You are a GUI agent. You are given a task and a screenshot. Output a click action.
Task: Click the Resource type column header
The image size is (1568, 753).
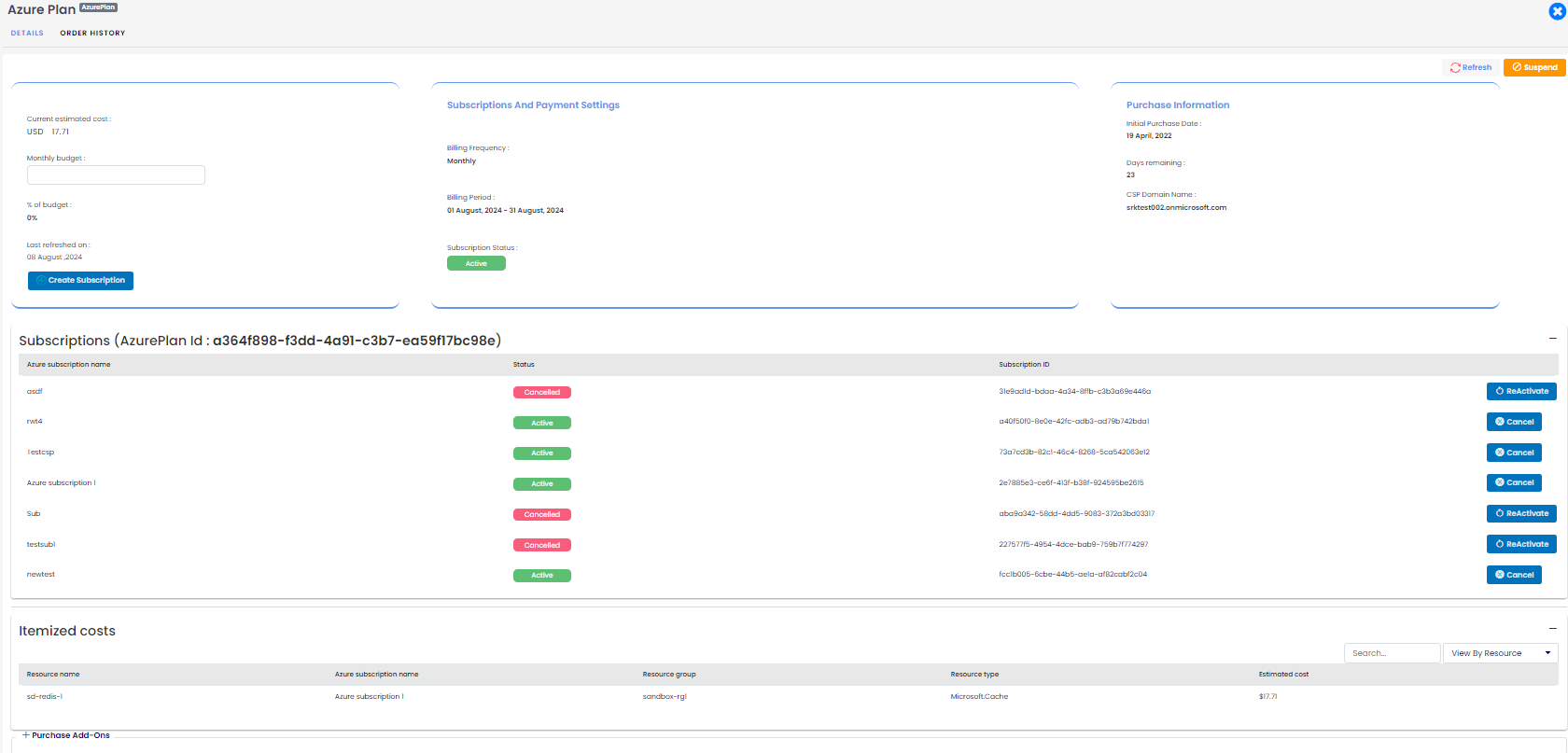[x=974, y=674]
